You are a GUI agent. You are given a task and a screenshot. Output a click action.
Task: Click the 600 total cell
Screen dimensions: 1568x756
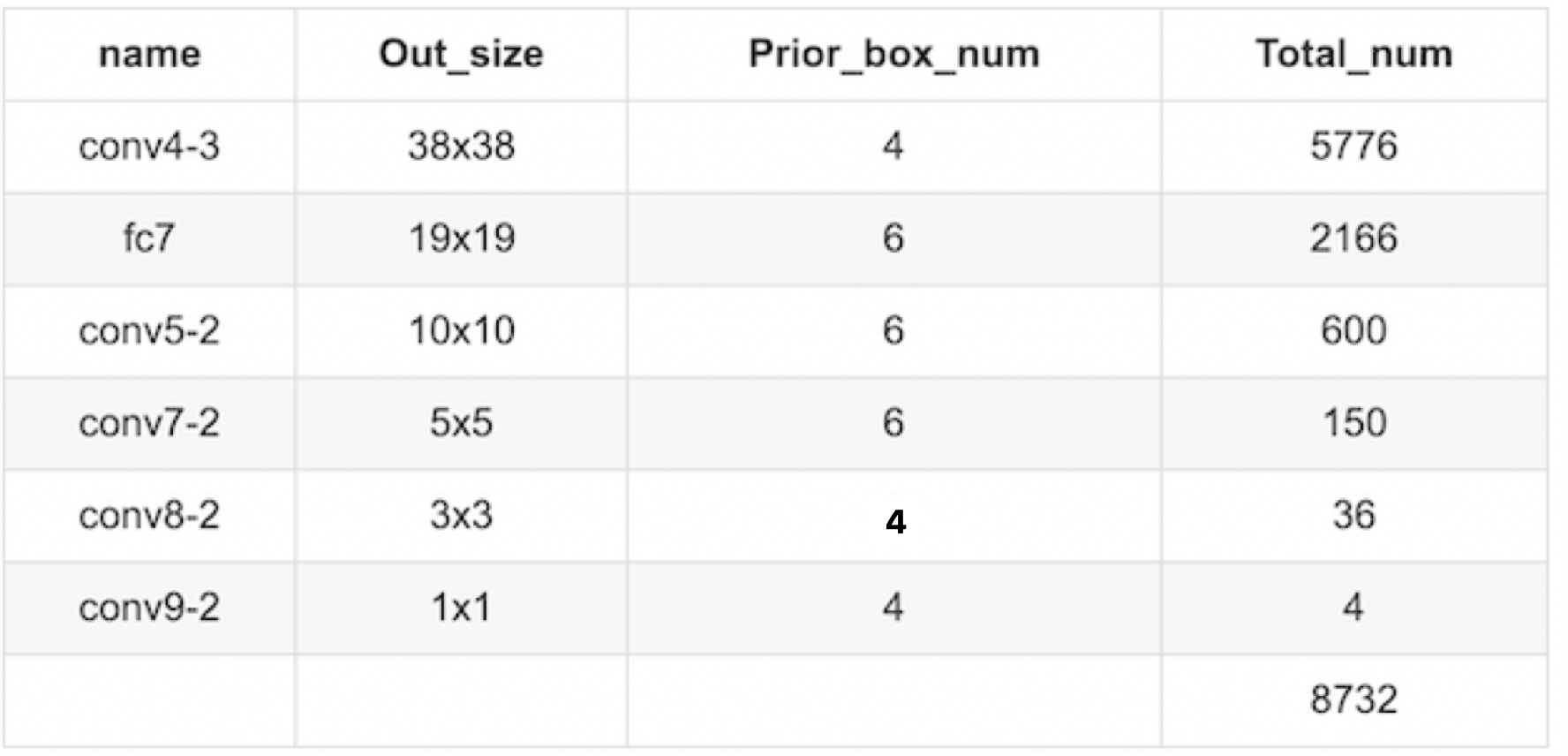[1353, 331]
